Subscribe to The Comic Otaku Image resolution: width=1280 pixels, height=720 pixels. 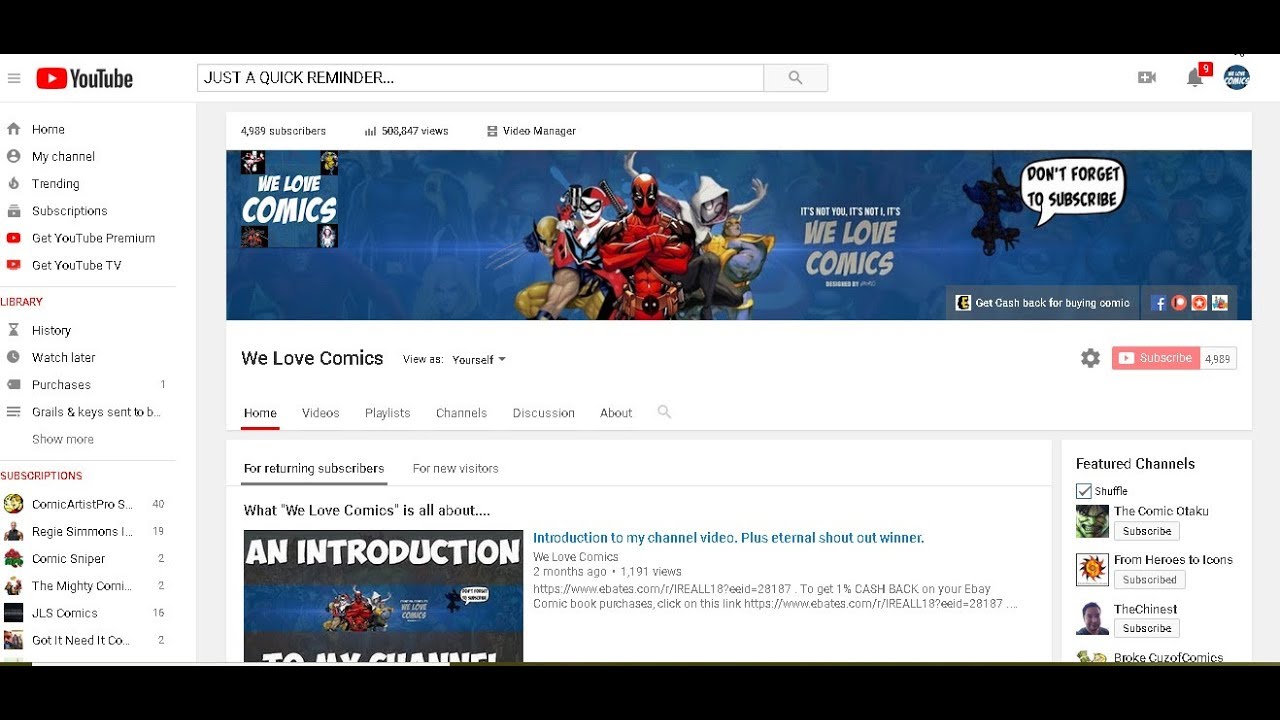pos(1147,531)
